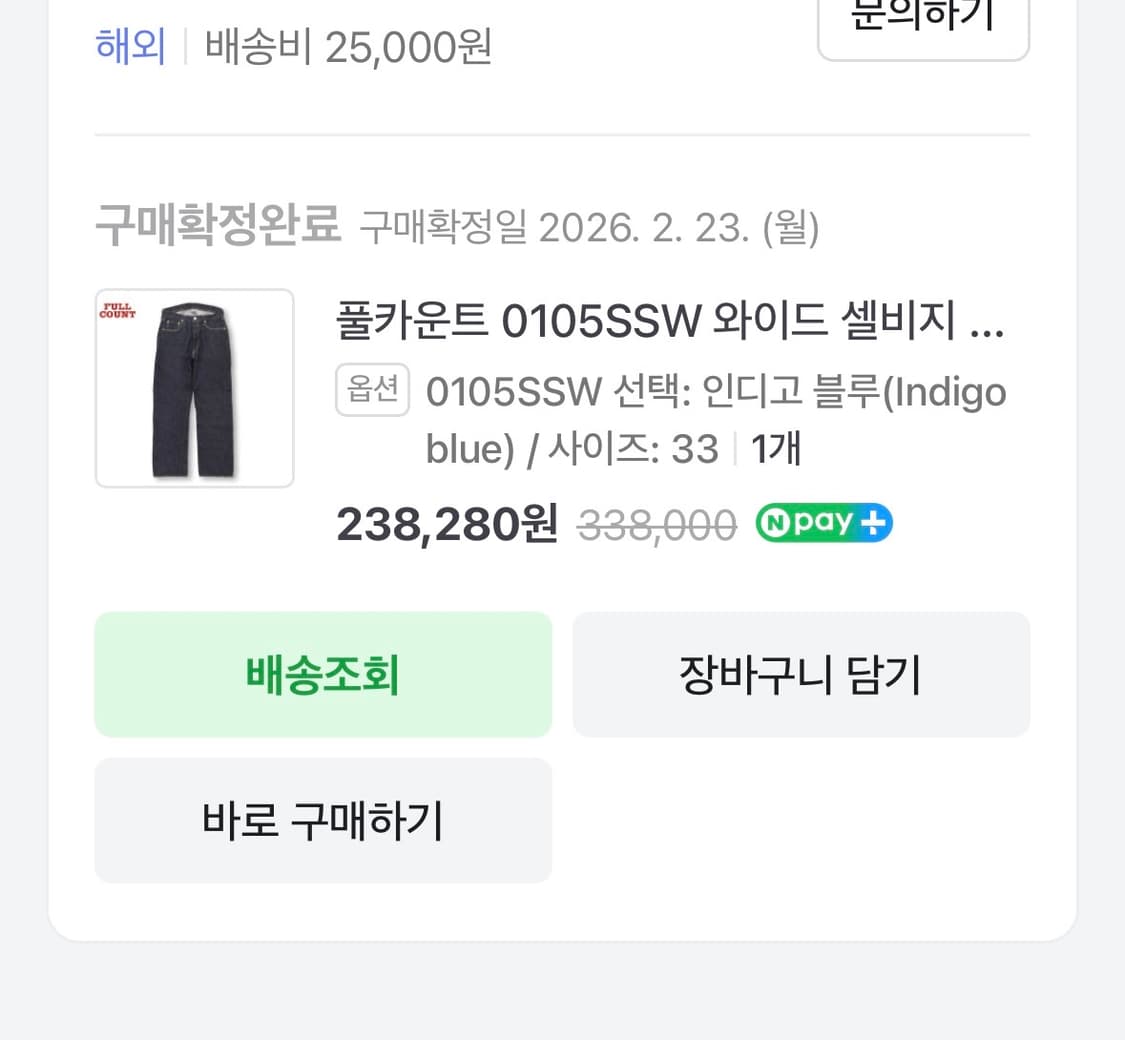Click the Full Count product thumbnail image
Viewport: 1125px width, 1040px height.
(x=194, y=388)
